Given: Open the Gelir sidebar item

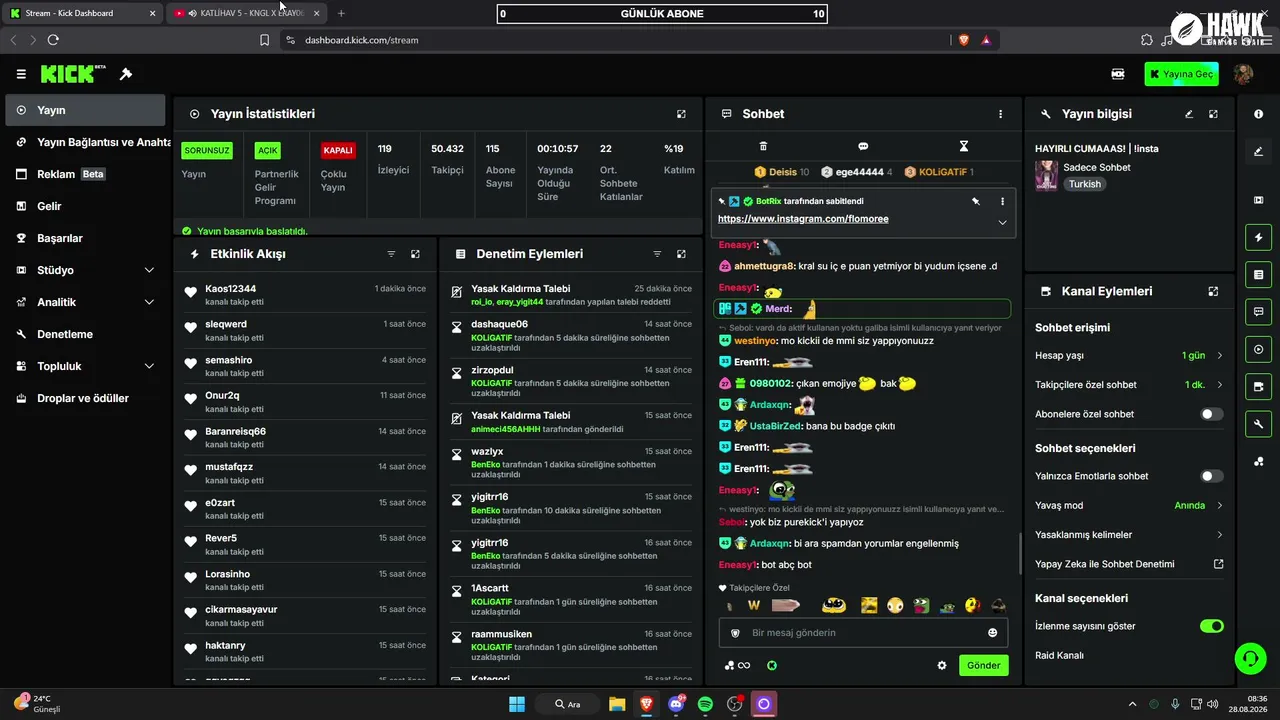Looking at the screenshot, I should coord(86,206).
